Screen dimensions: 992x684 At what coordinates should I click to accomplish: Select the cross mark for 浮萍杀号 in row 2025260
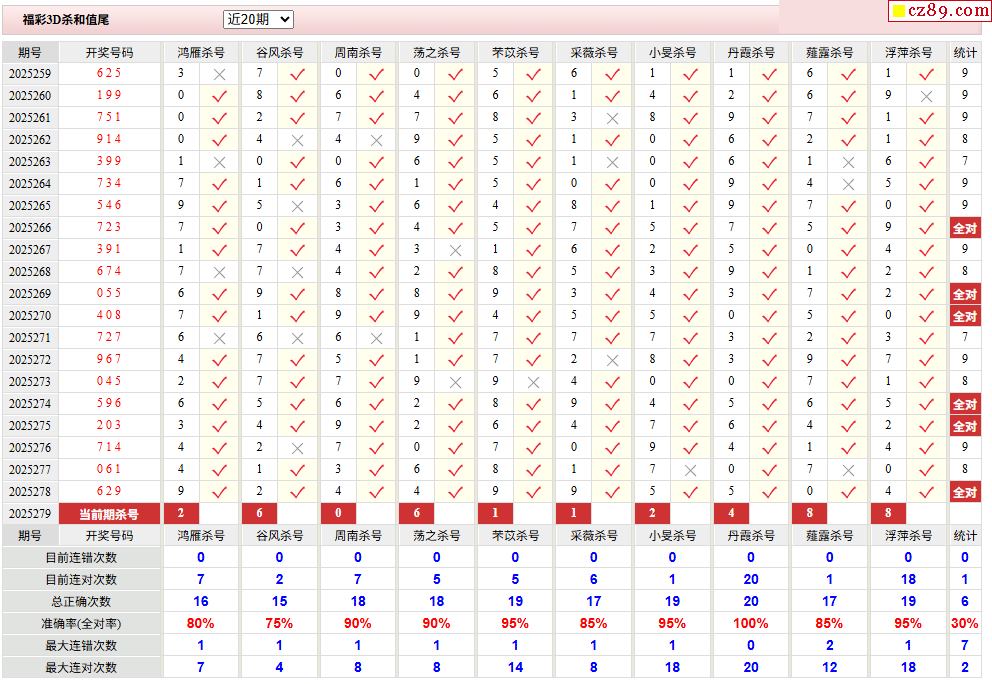coord(926,96)
